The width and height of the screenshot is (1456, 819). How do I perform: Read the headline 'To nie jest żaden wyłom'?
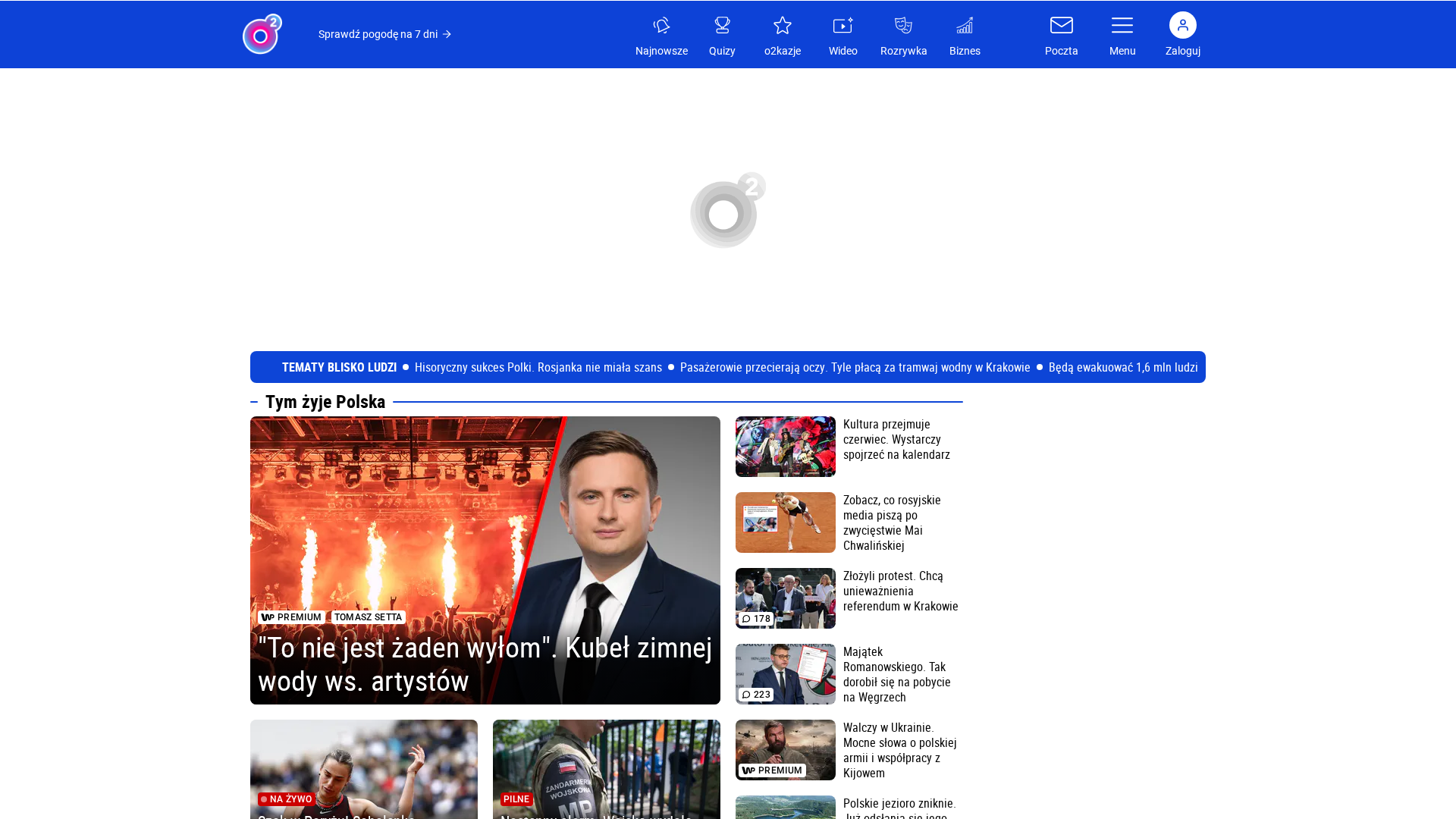pyautogui.click(x=485, y=664)
